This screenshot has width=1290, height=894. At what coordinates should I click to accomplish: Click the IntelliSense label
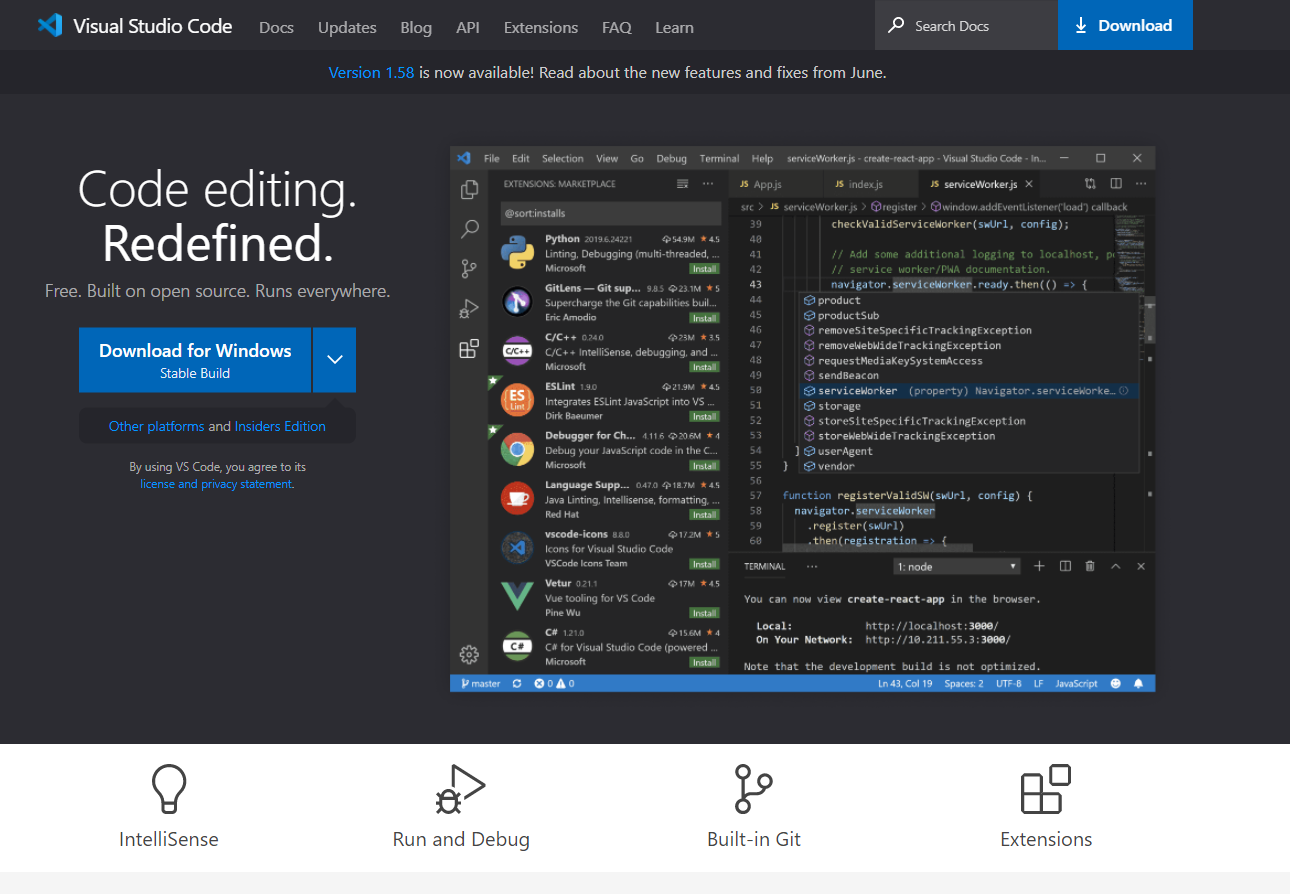169,839
